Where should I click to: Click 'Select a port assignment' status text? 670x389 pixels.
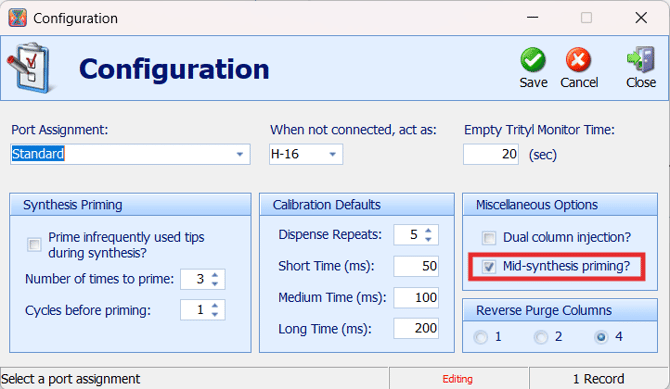point(71,379)
